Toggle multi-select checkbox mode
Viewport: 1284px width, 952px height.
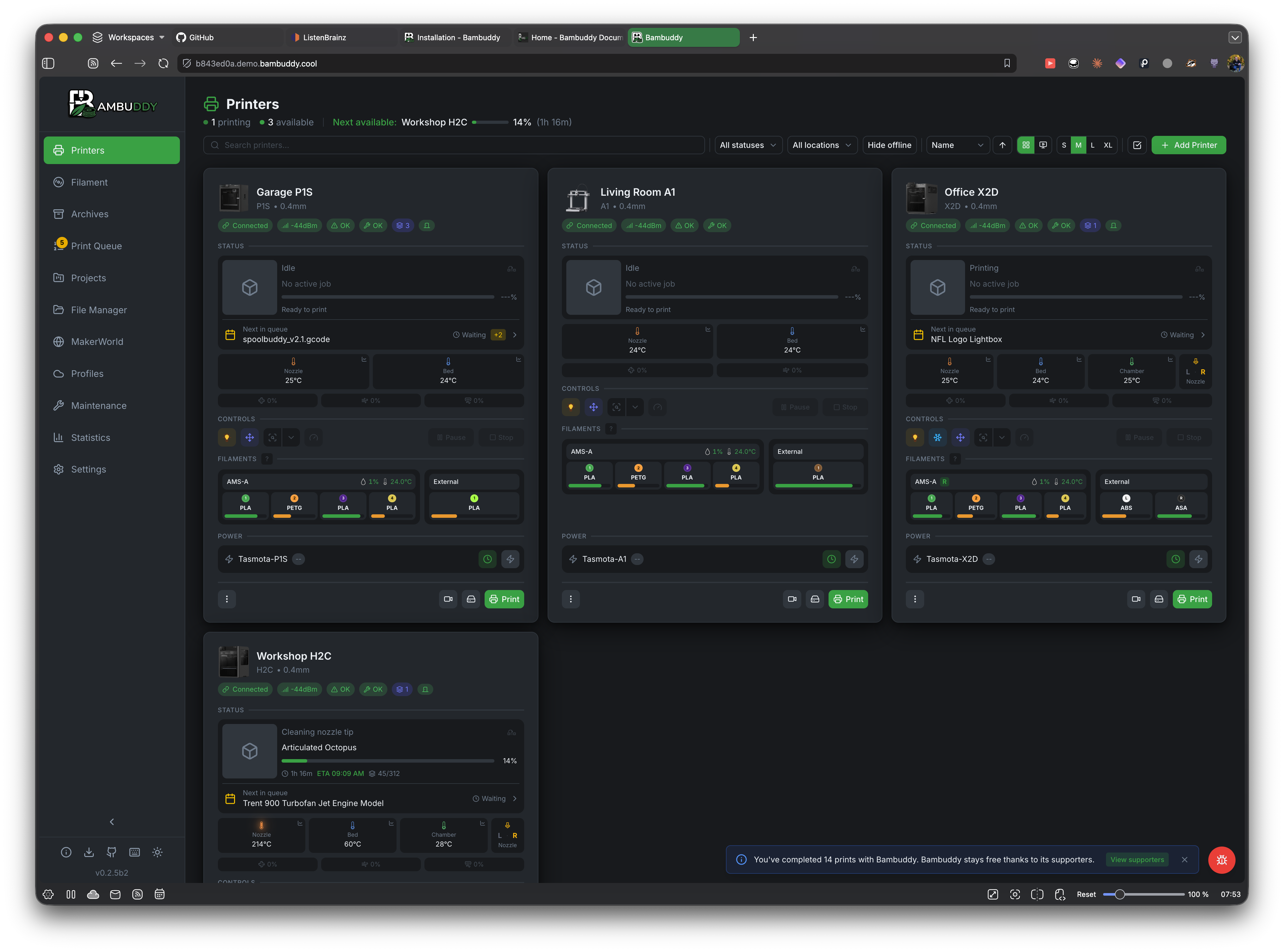[x=1137, y=145]
